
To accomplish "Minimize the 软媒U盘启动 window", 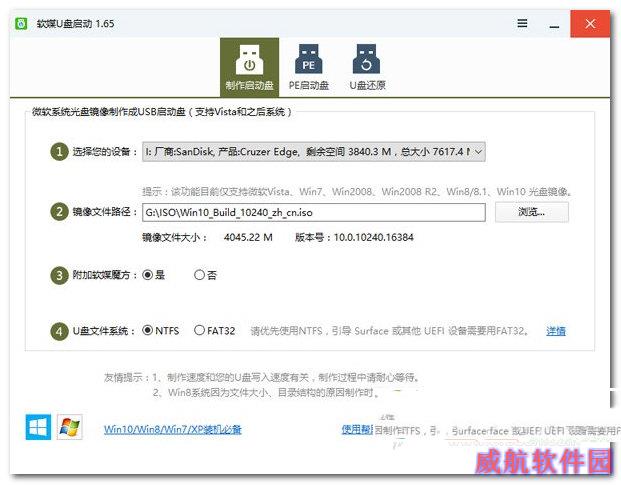I will tap(554, 24).
